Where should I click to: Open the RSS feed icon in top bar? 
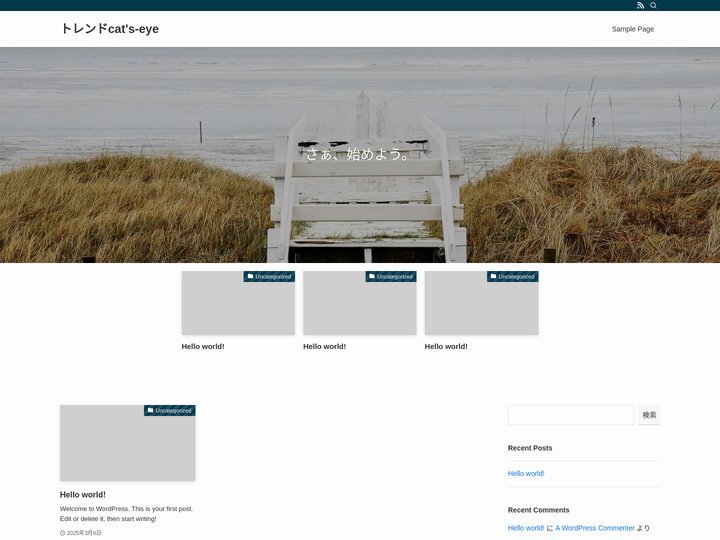point(640,6)
